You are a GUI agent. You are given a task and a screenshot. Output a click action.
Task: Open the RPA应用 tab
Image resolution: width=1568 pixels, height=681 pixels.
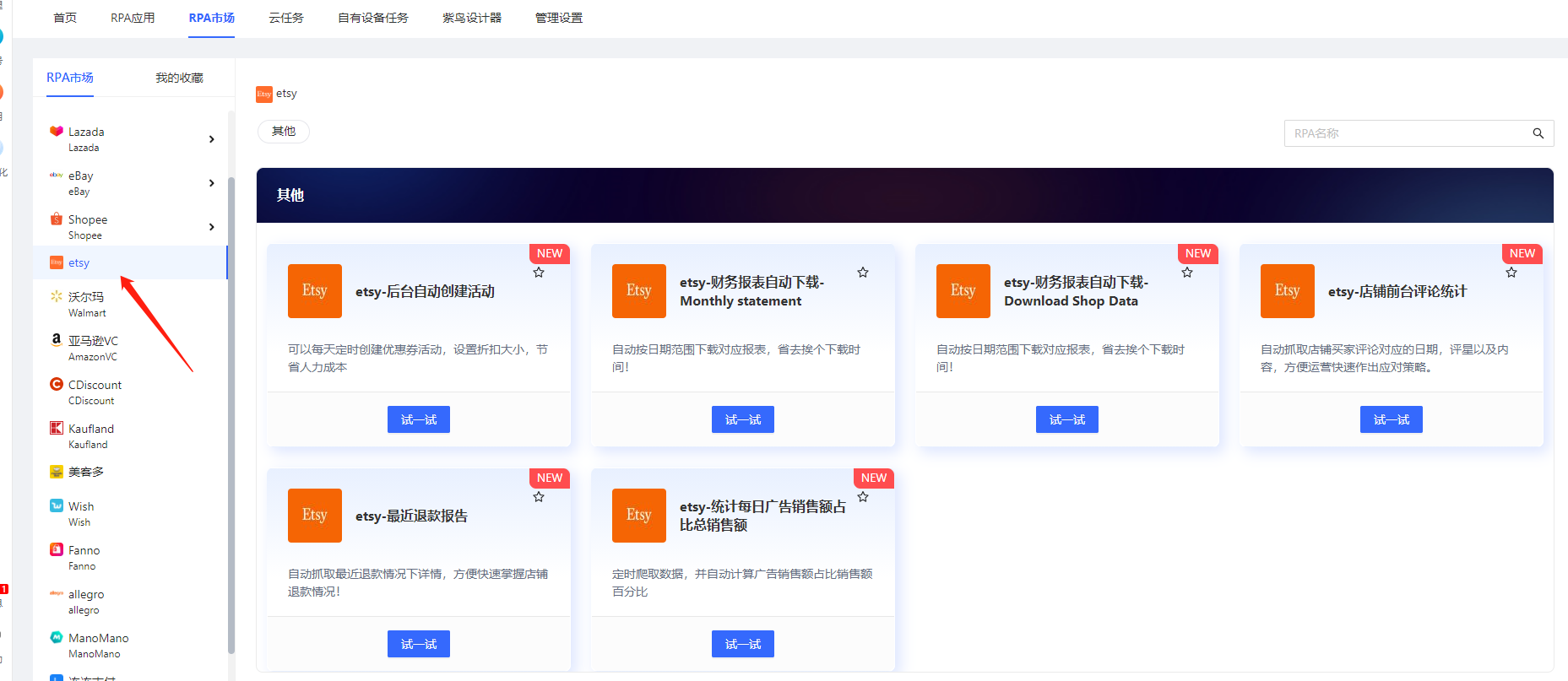point(133,18)
